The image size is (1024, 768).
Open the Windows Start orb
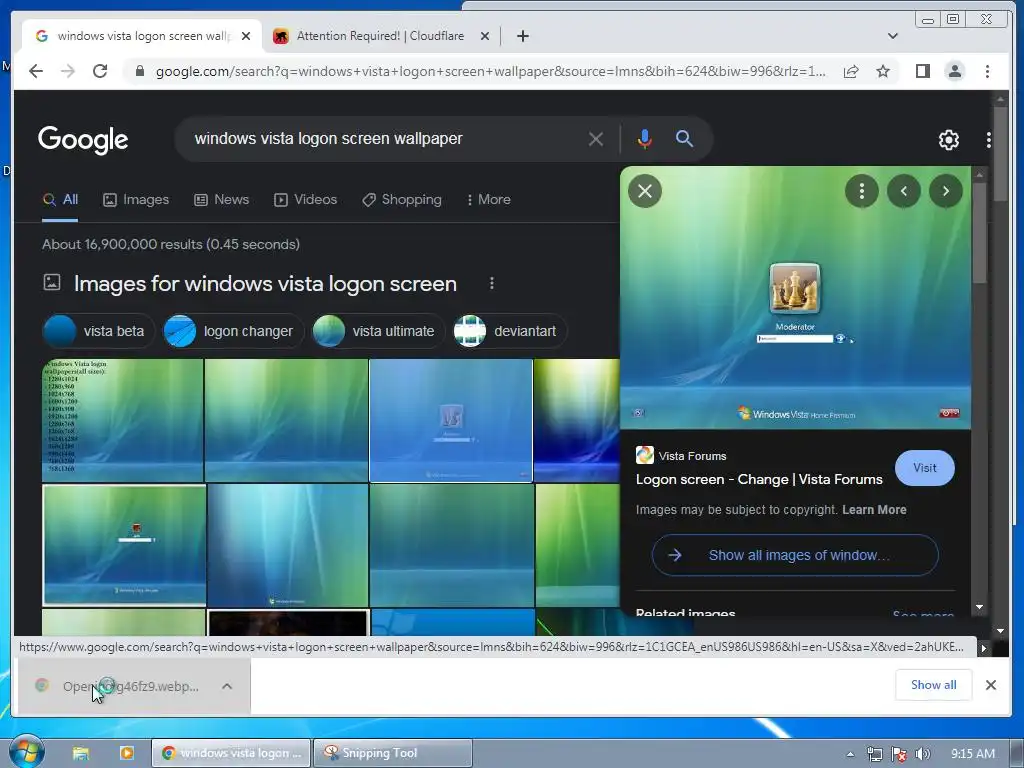pyautogui.click(x=27, y=752)
